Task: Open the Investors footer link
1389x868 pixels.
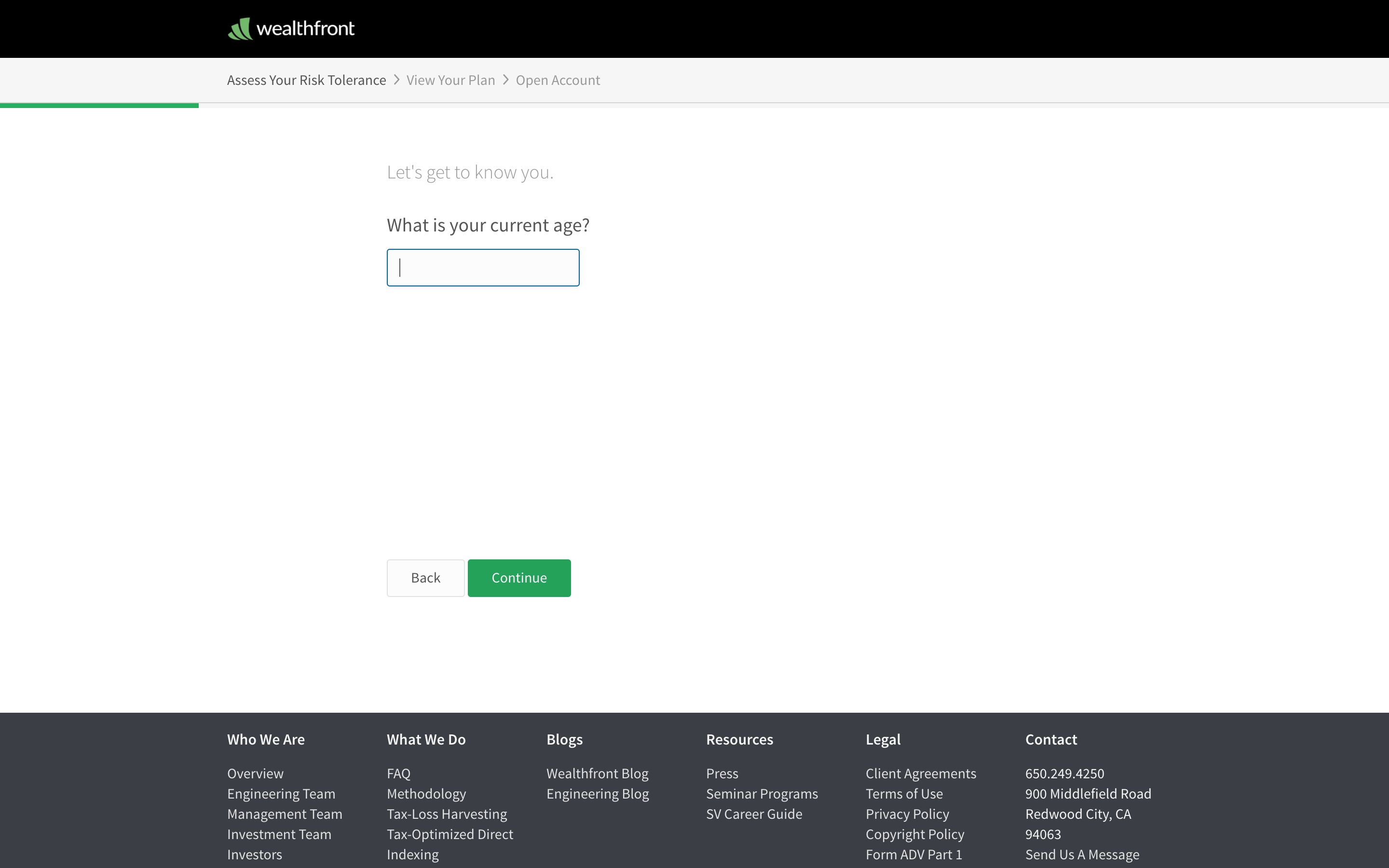Action: 255,854
